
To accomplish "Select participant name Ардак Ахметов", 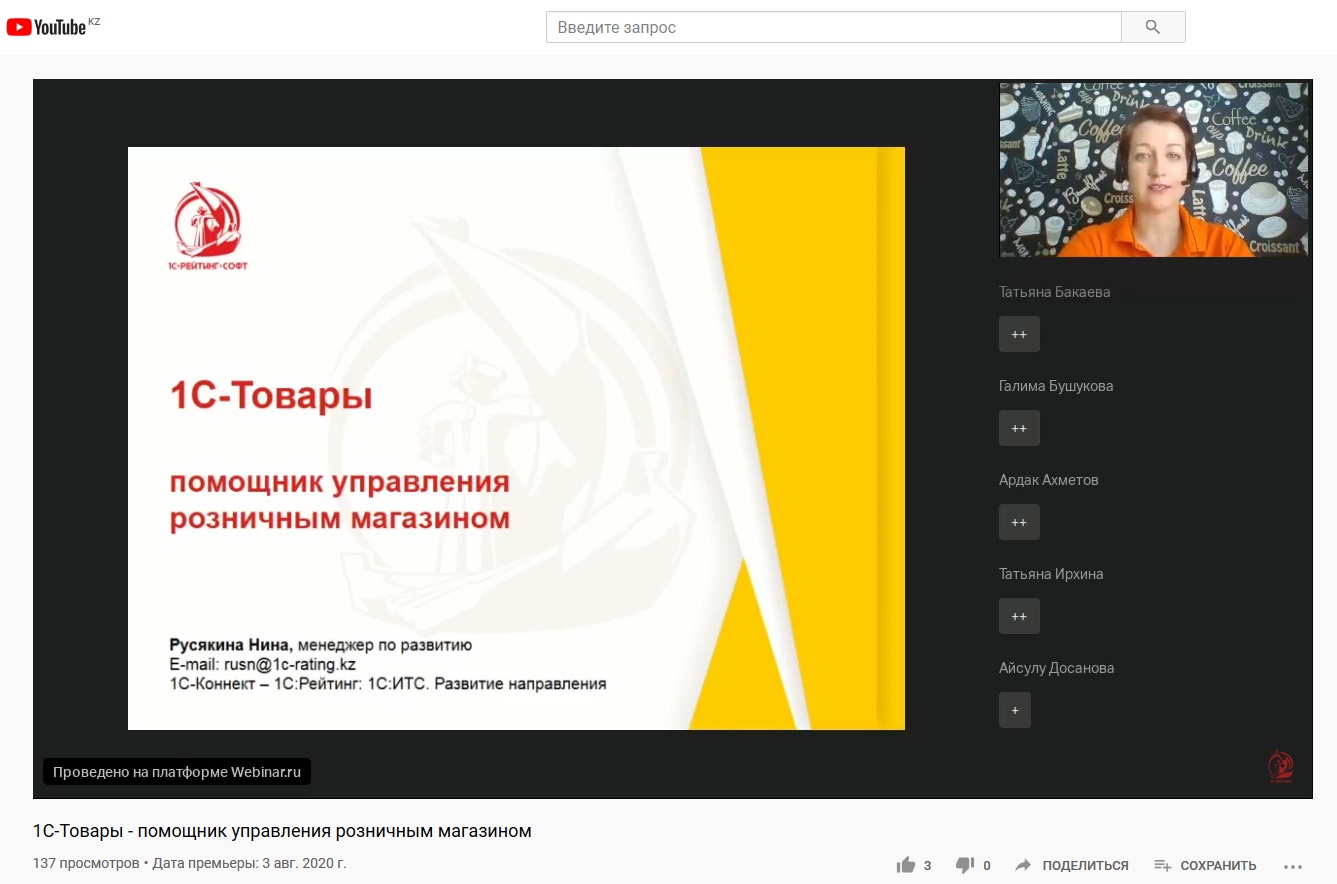I will click(1048, 480).
